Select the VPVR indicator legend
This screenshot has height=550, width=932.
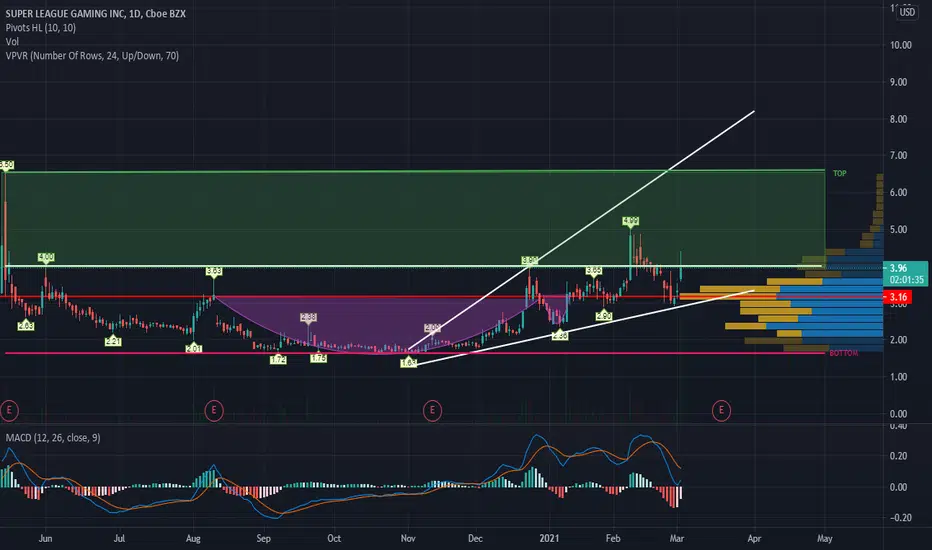(x=92, y=55)
